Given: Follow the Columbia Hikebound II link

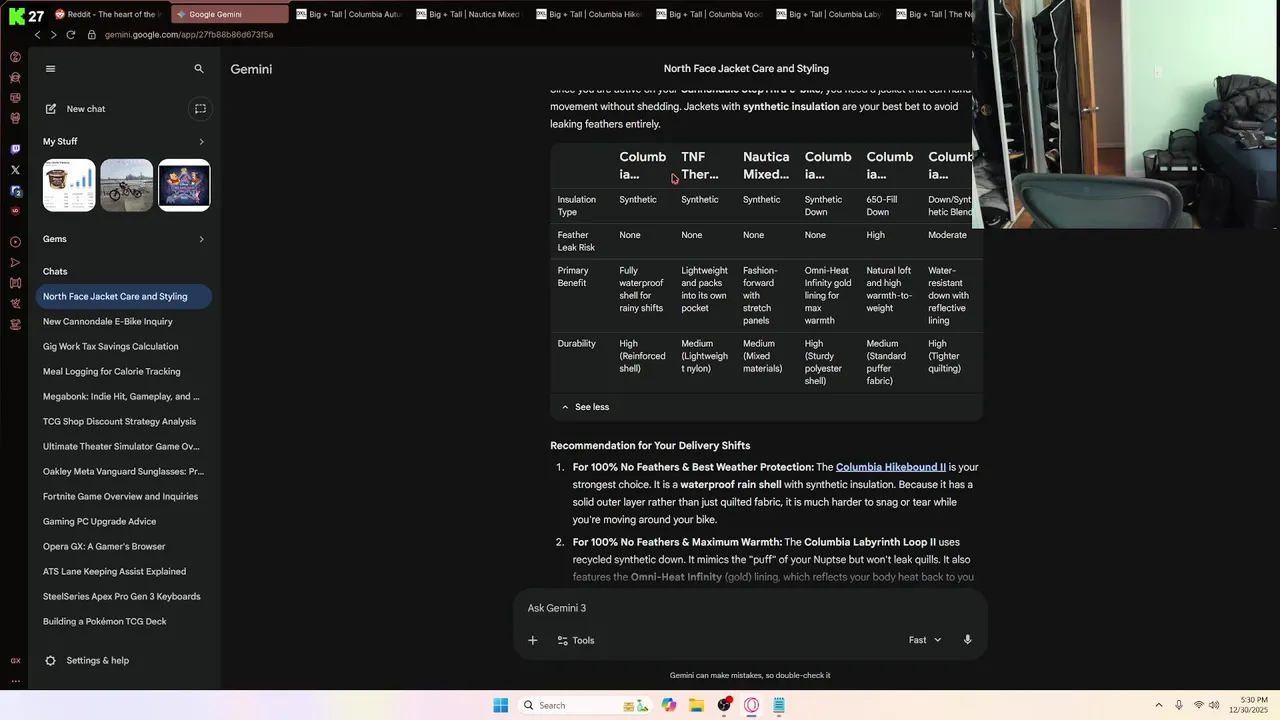Looking at the screenshot, I should [x=891, y=467].
